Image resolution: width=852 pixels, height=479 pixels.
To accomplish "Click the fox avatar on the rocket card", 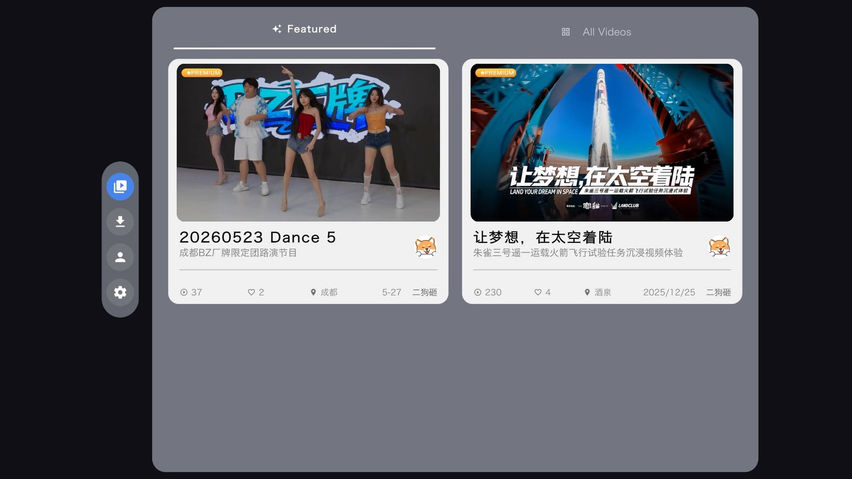I will tap(719, 247).
